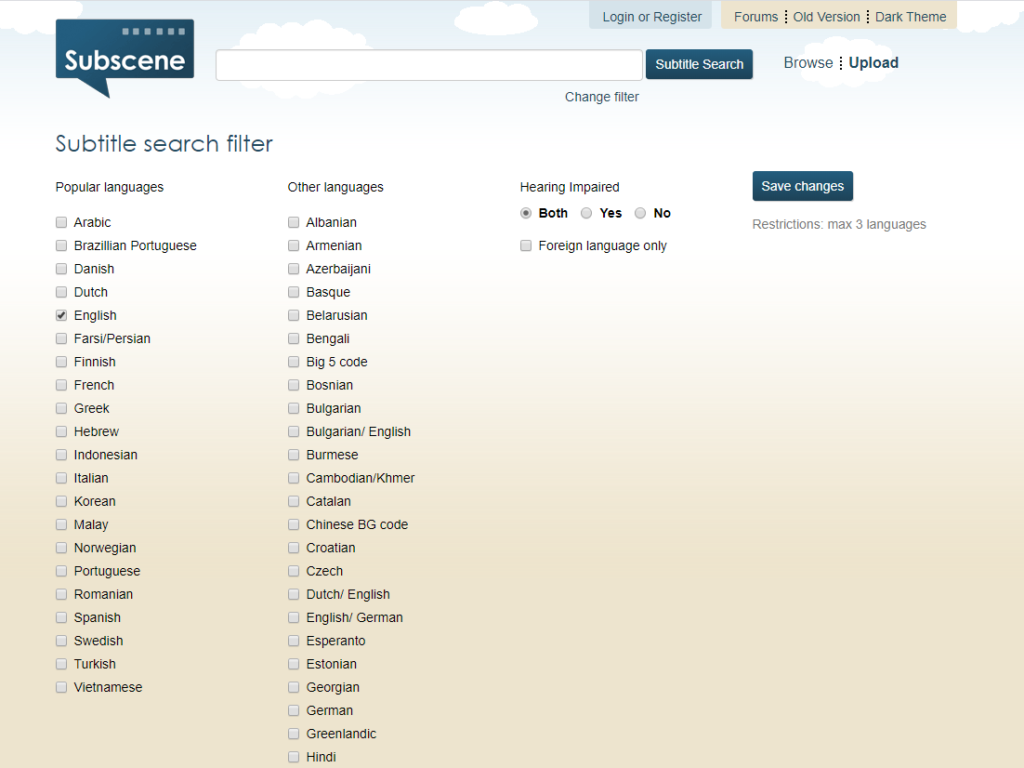The image size is (1024, 768).
Task: Select No for Hearing Impaired
Action: pyautogui.click(x=640, y=213)
